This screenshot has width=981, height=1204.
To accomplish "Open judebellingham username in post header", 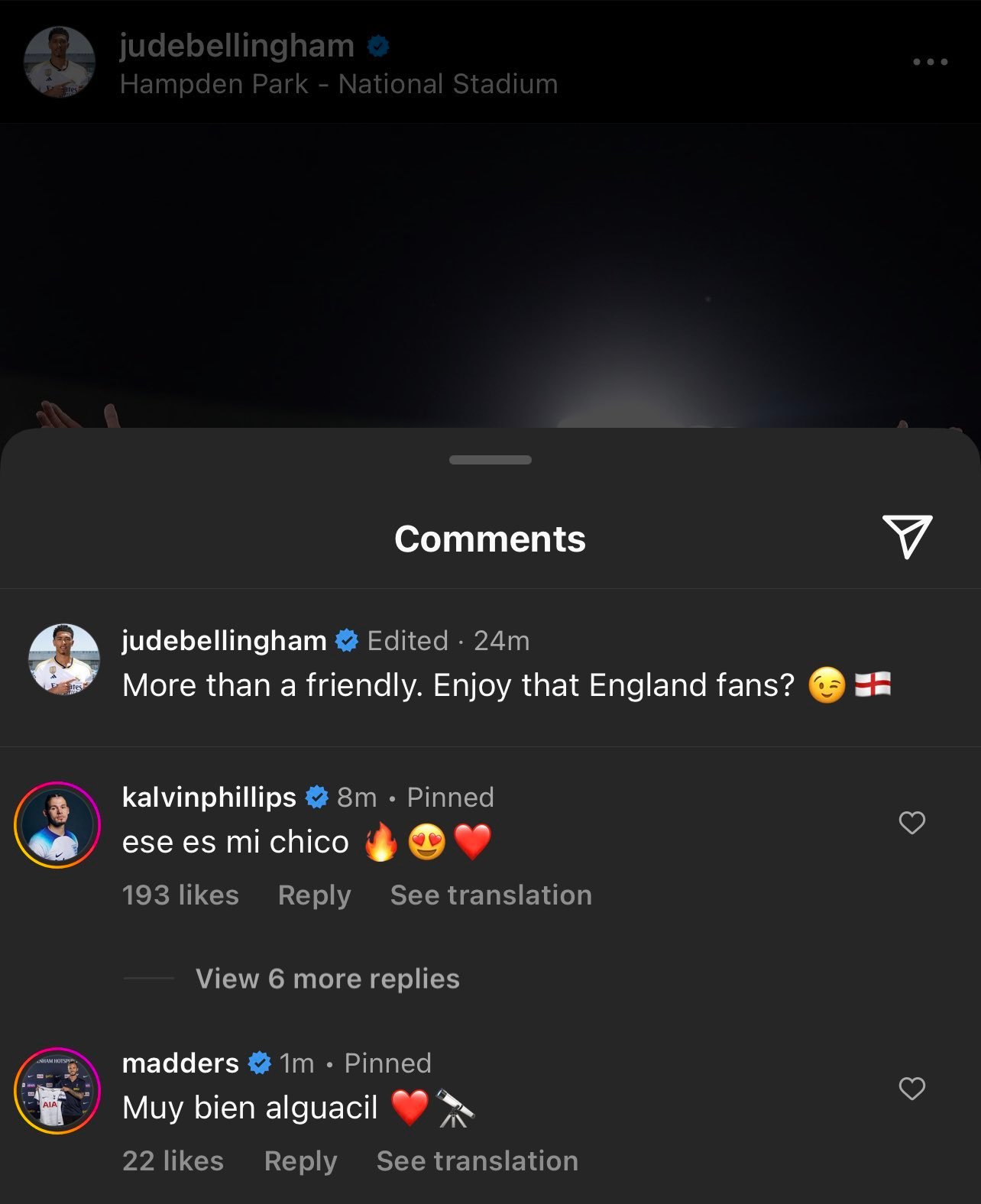I will click(x=237, y=46).
